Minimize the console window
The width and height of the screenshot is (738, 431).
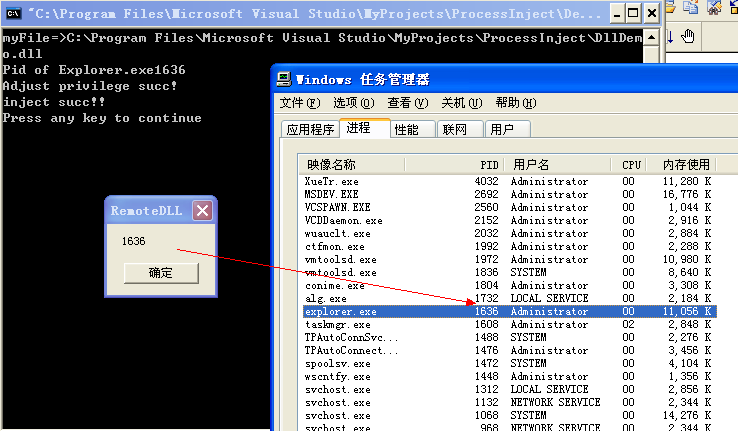(617, 13)
